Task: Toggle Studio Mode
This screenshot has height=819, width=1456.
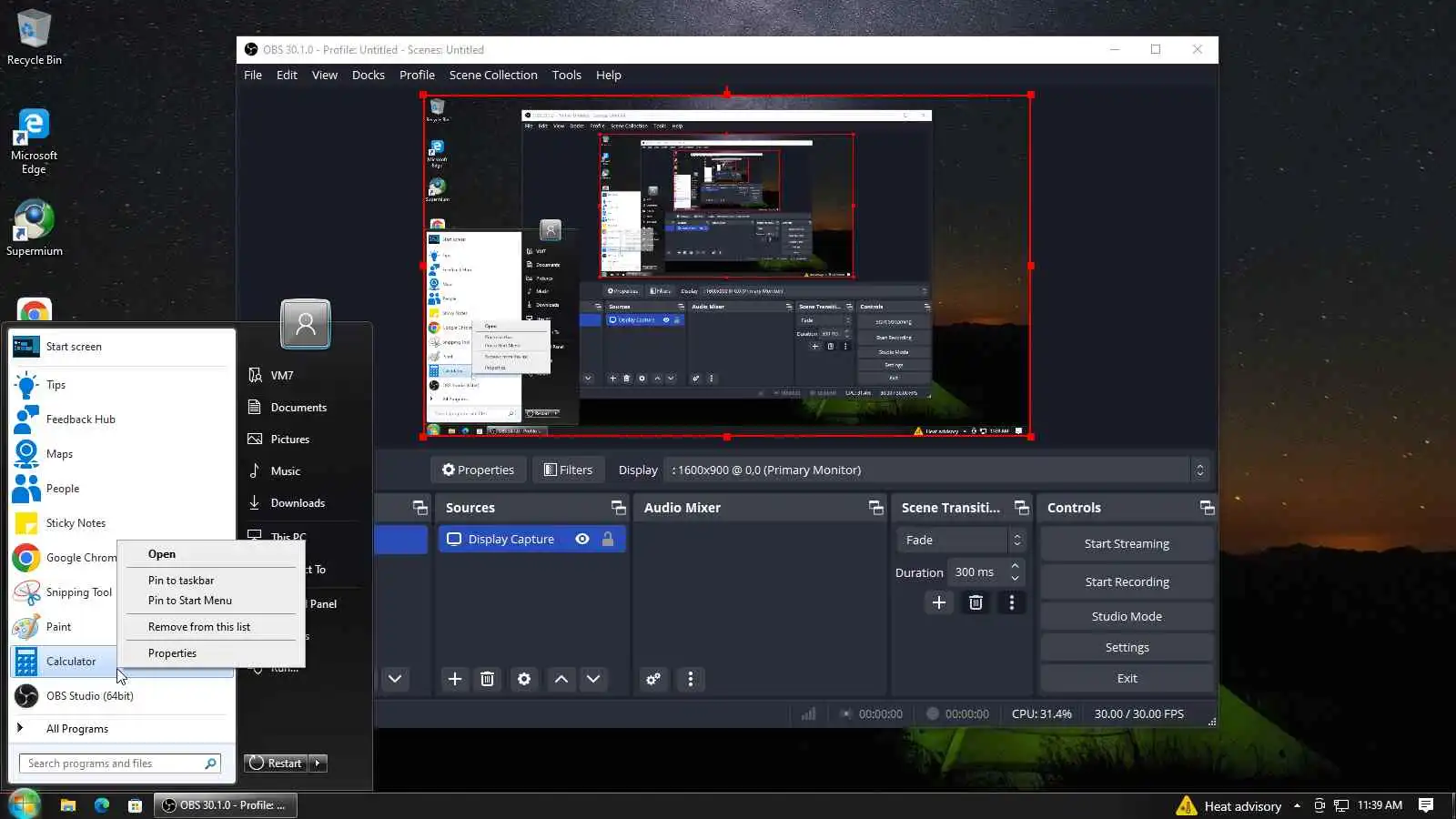Action: 1127,616
